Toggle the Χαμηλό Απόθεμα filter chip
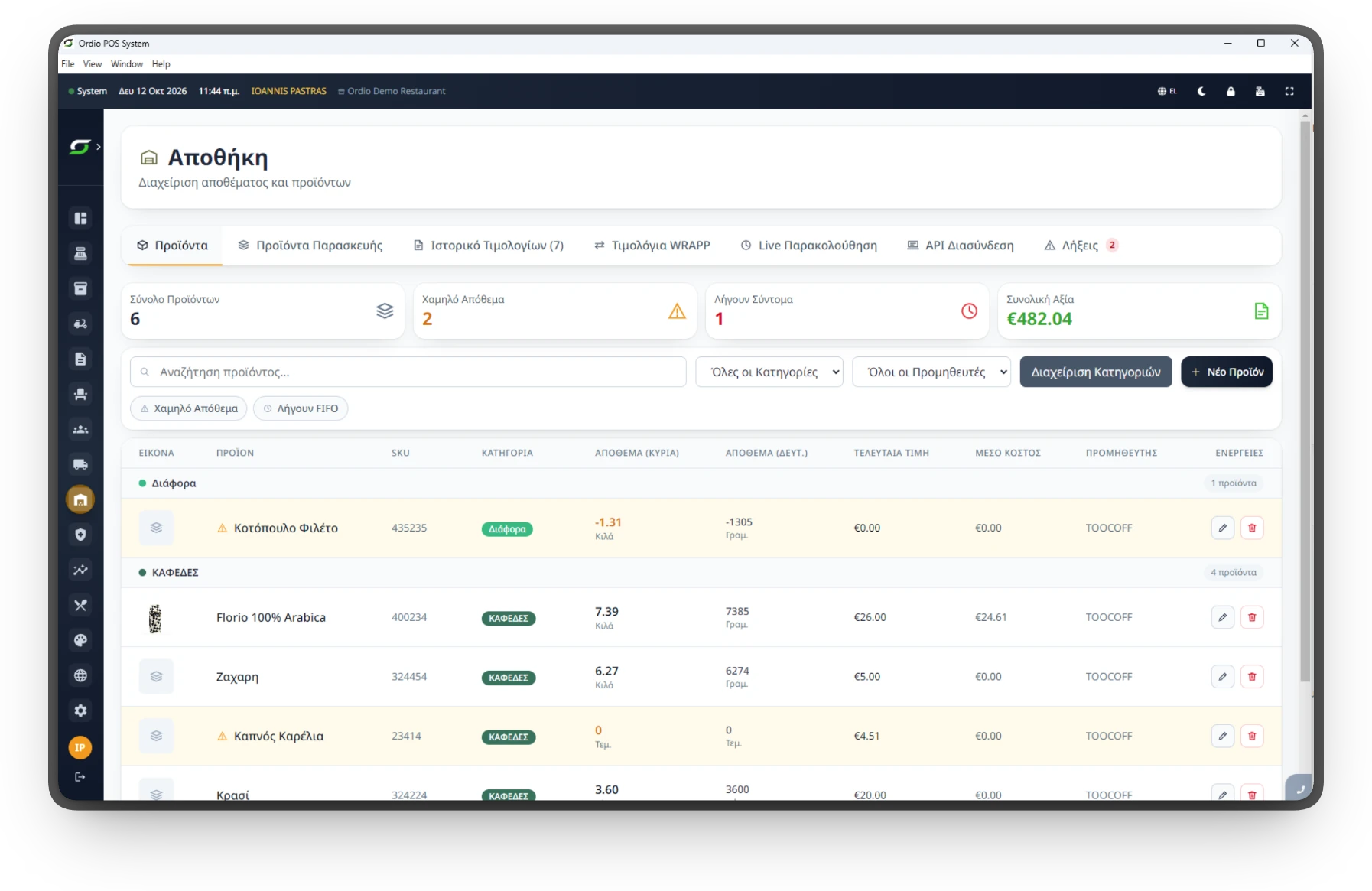 click(x=189, y=408)
